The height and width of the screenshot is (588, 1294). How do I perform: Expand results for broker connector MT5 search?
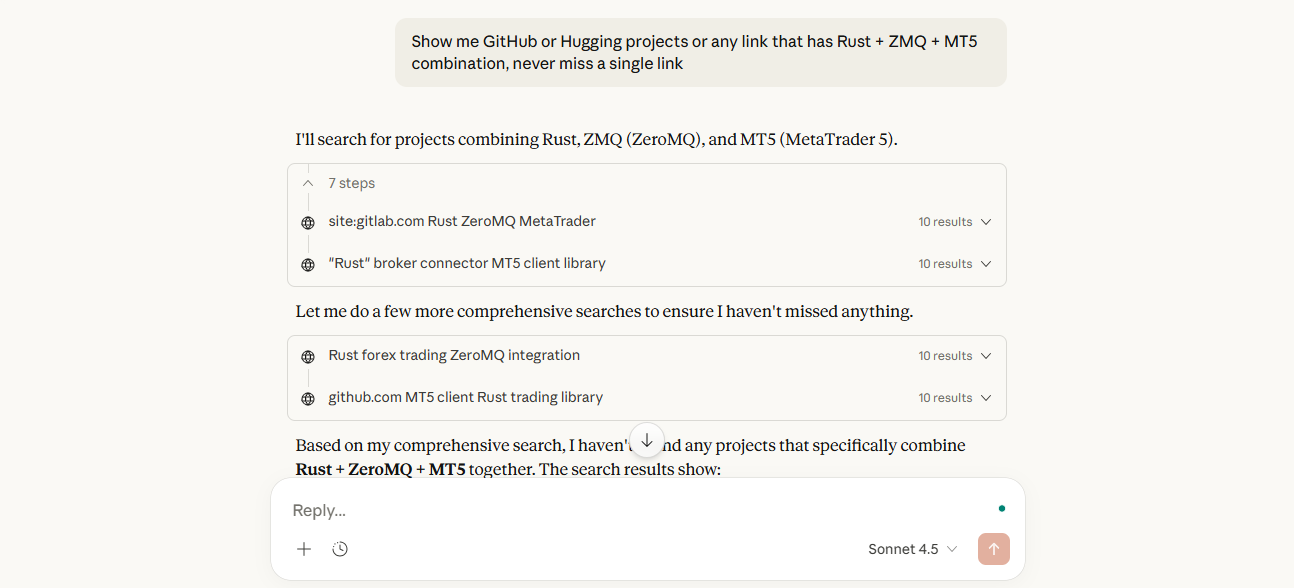click(x=985, y=264)
